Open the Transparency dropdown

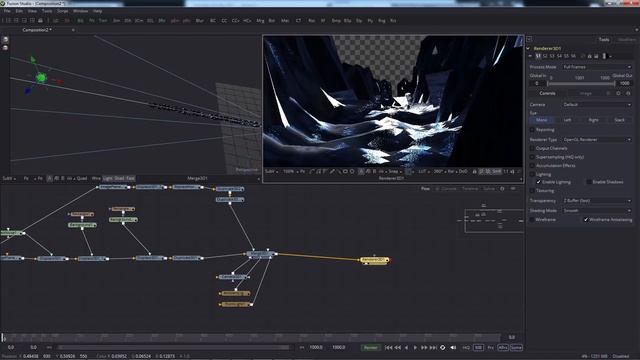[x=597, y=201]
